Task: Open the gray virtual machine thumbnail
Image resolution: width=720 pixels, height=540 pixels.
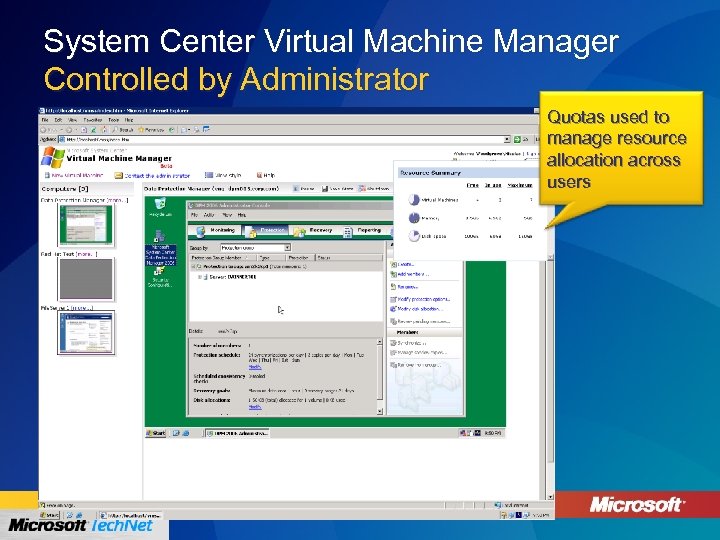Action: pos(86,279)
